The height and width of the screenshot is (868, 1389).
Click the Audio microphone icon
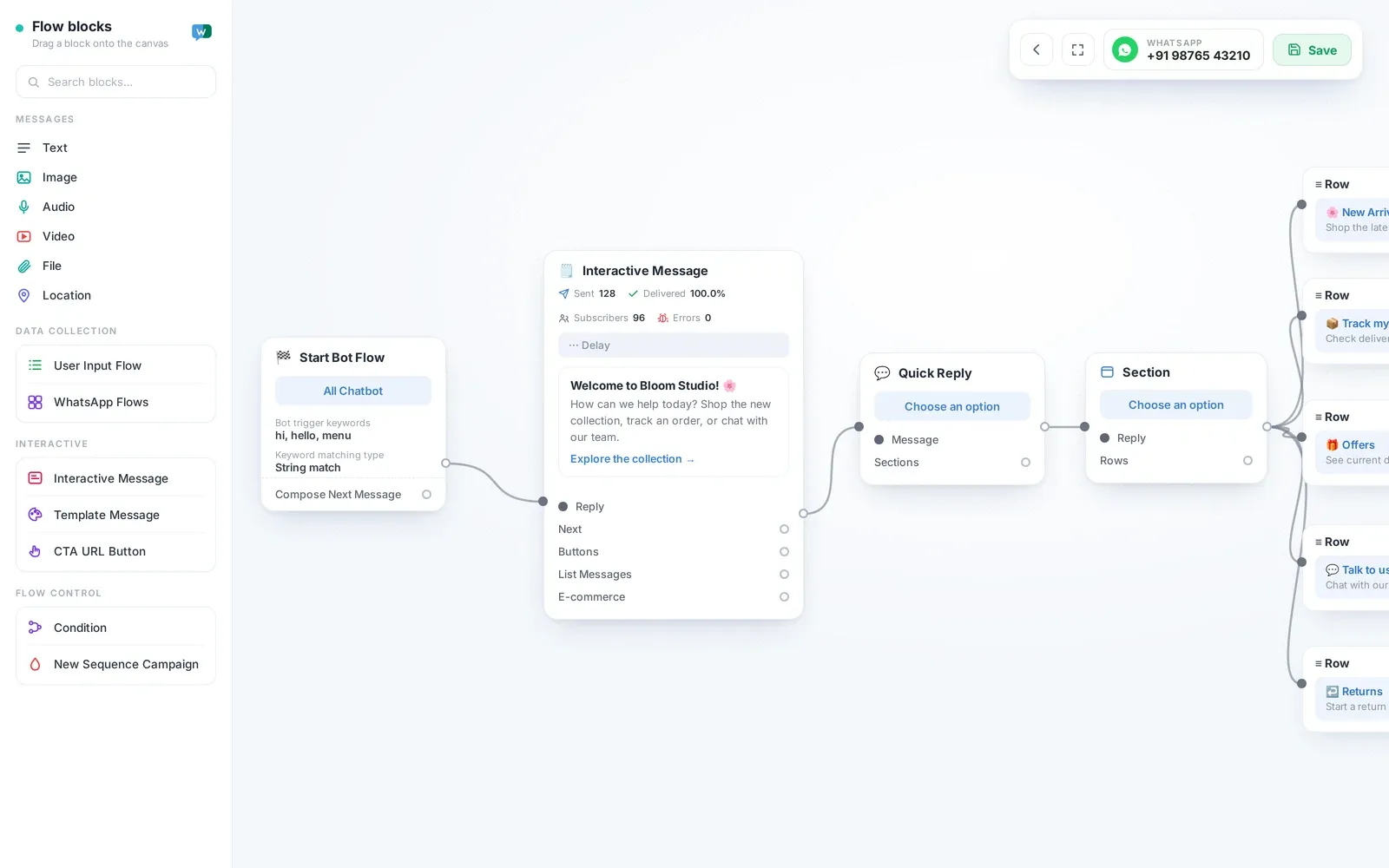click(24, 207)
